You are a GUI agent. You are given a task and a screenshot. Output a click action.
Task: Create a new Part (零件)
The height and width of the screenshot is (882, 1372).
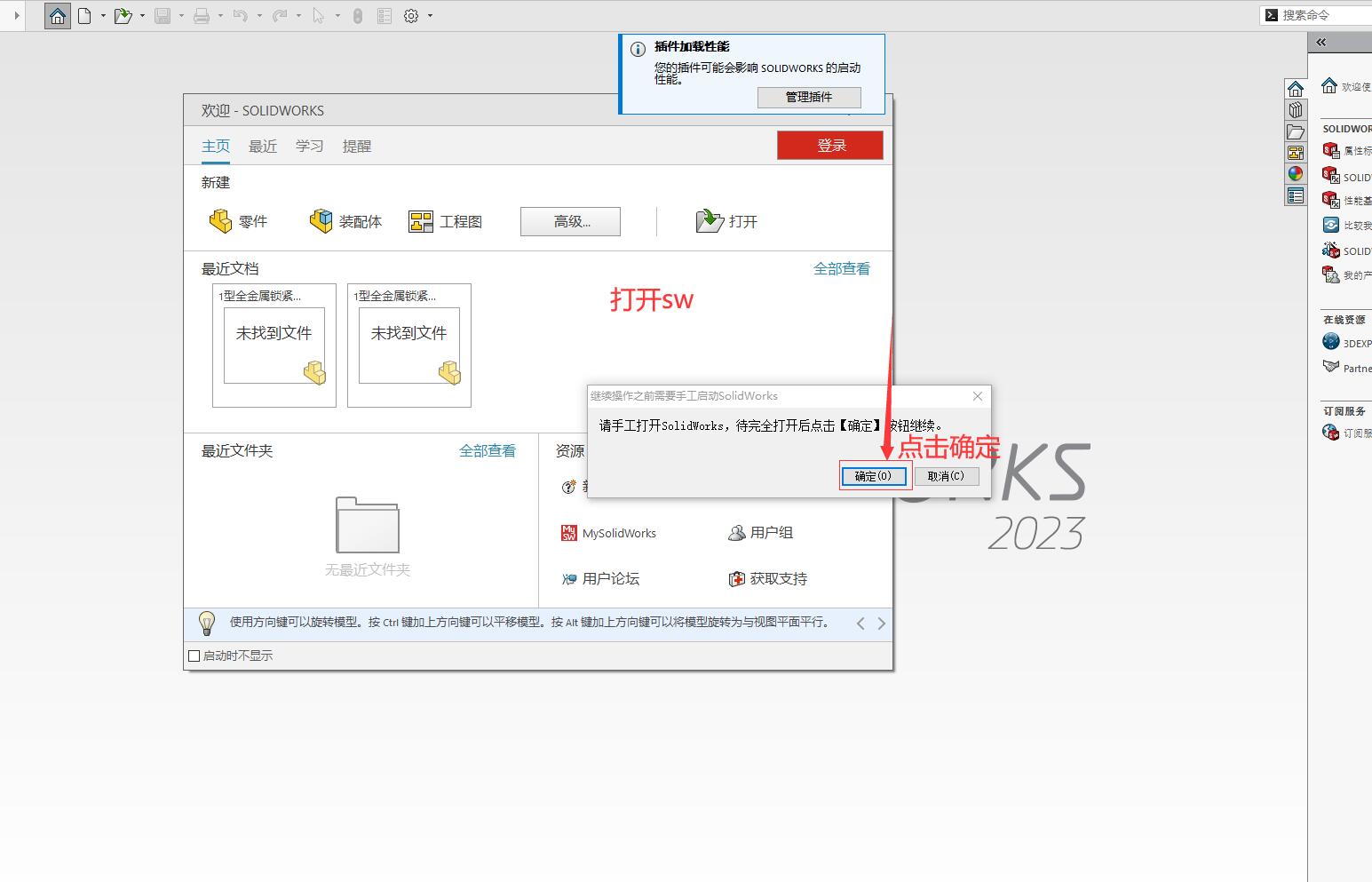pyautogui.click(x=238, y=221)
